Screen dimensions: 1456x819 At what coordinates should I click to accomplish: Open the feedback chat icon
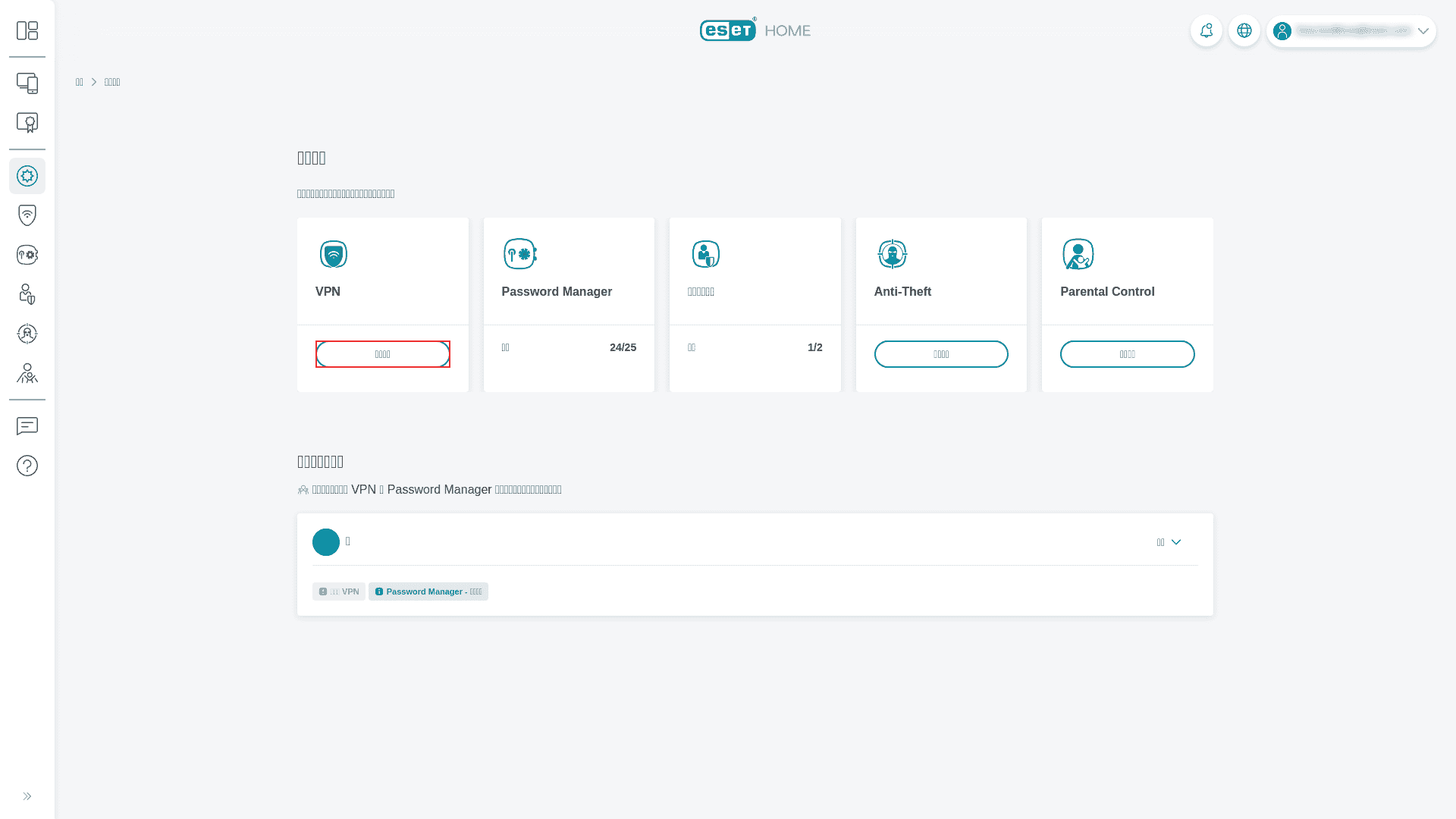27,426
